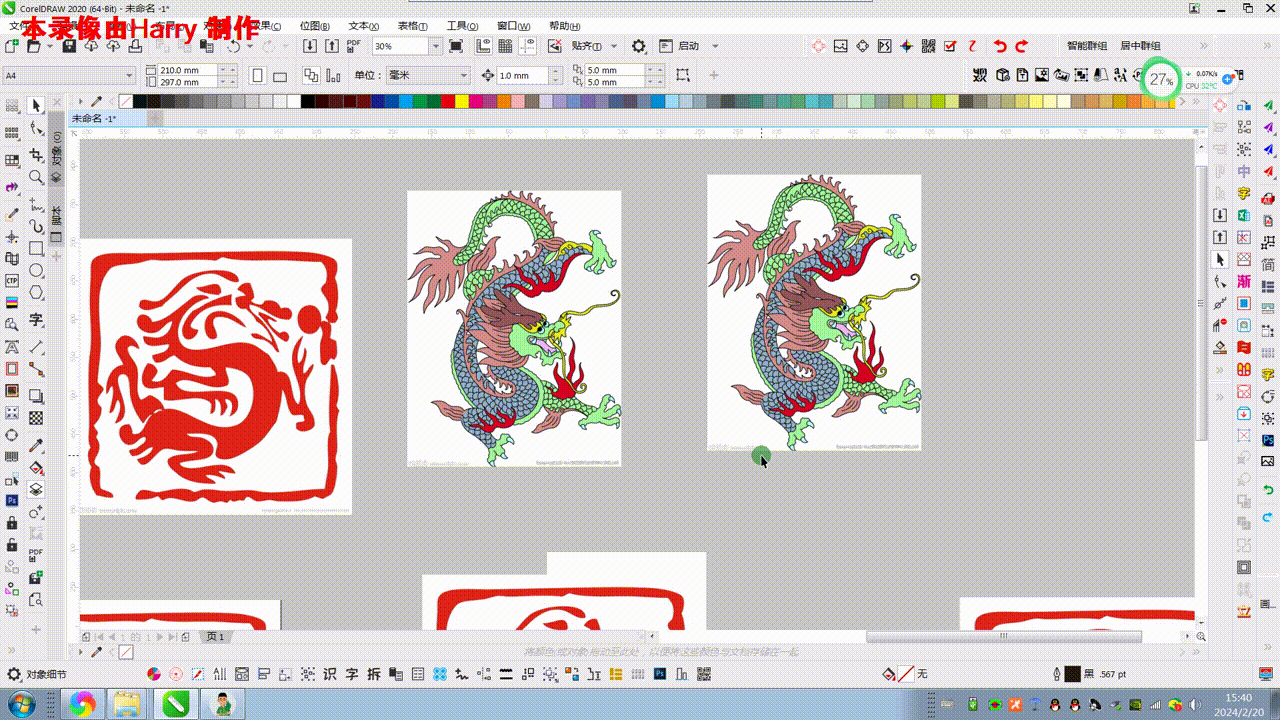Select the Transparency checkerboard tool
This screenshot has width=1280, height=720.
(36, 419)
